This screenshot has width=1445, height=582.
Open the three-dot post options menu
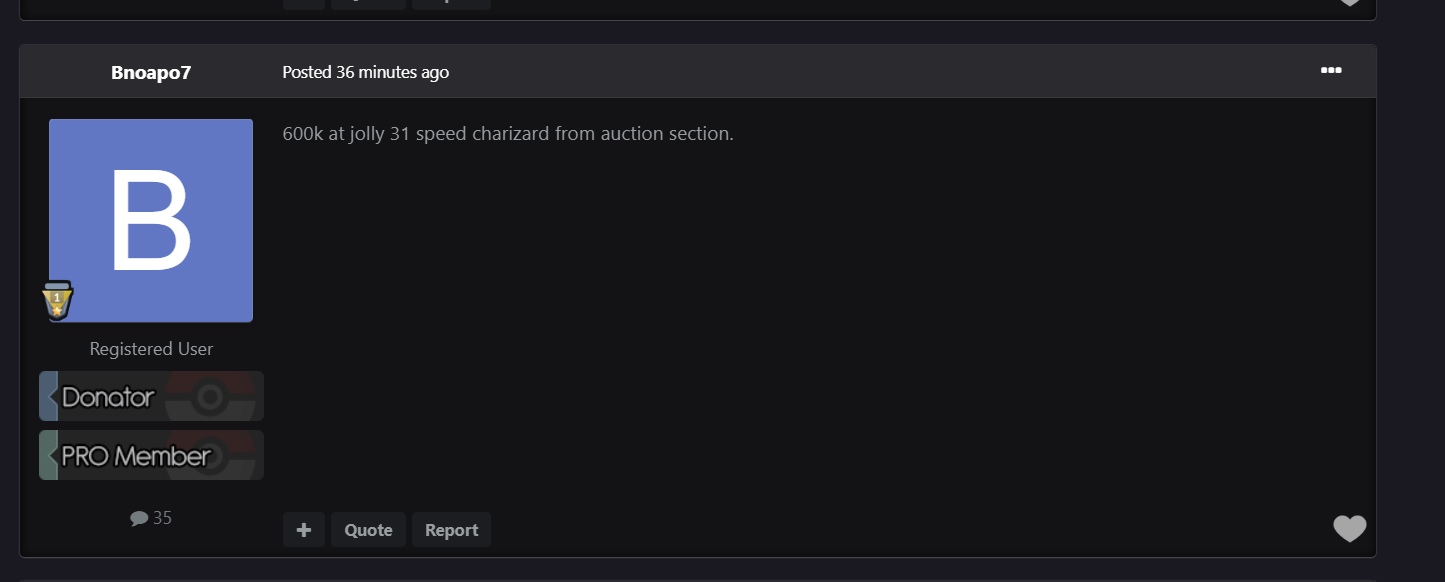click(1330, 70)
